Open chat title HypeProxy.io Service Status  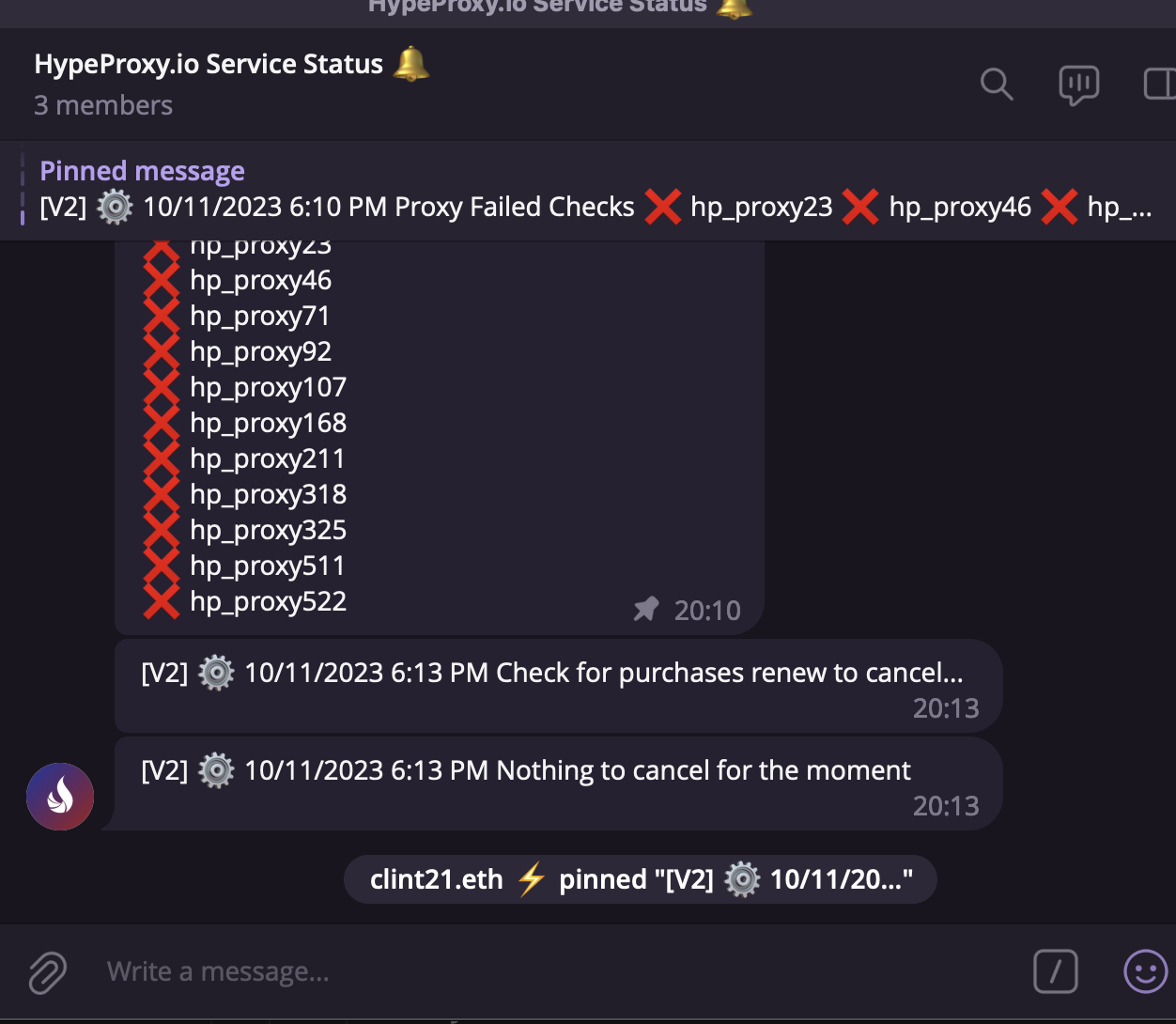point(209,63)
